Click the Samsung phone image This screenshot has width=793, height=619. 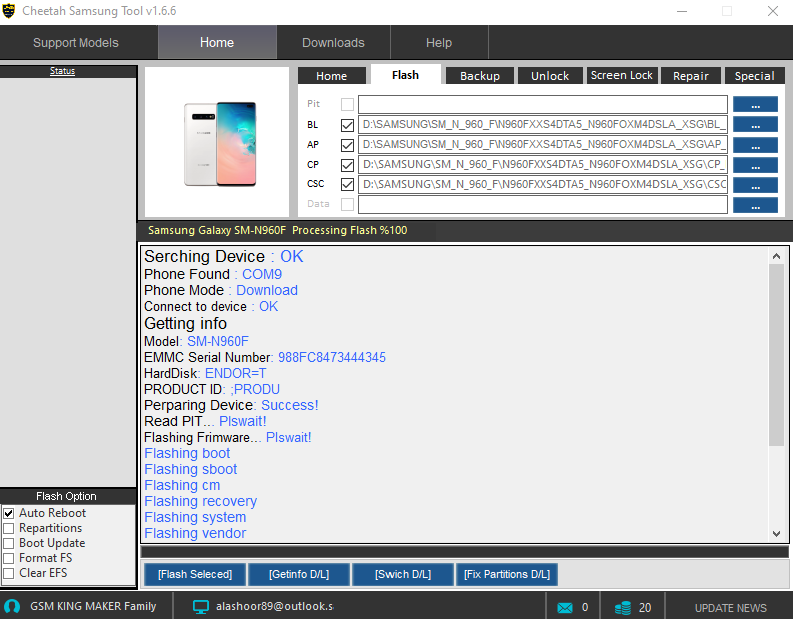tap(220, 144)
